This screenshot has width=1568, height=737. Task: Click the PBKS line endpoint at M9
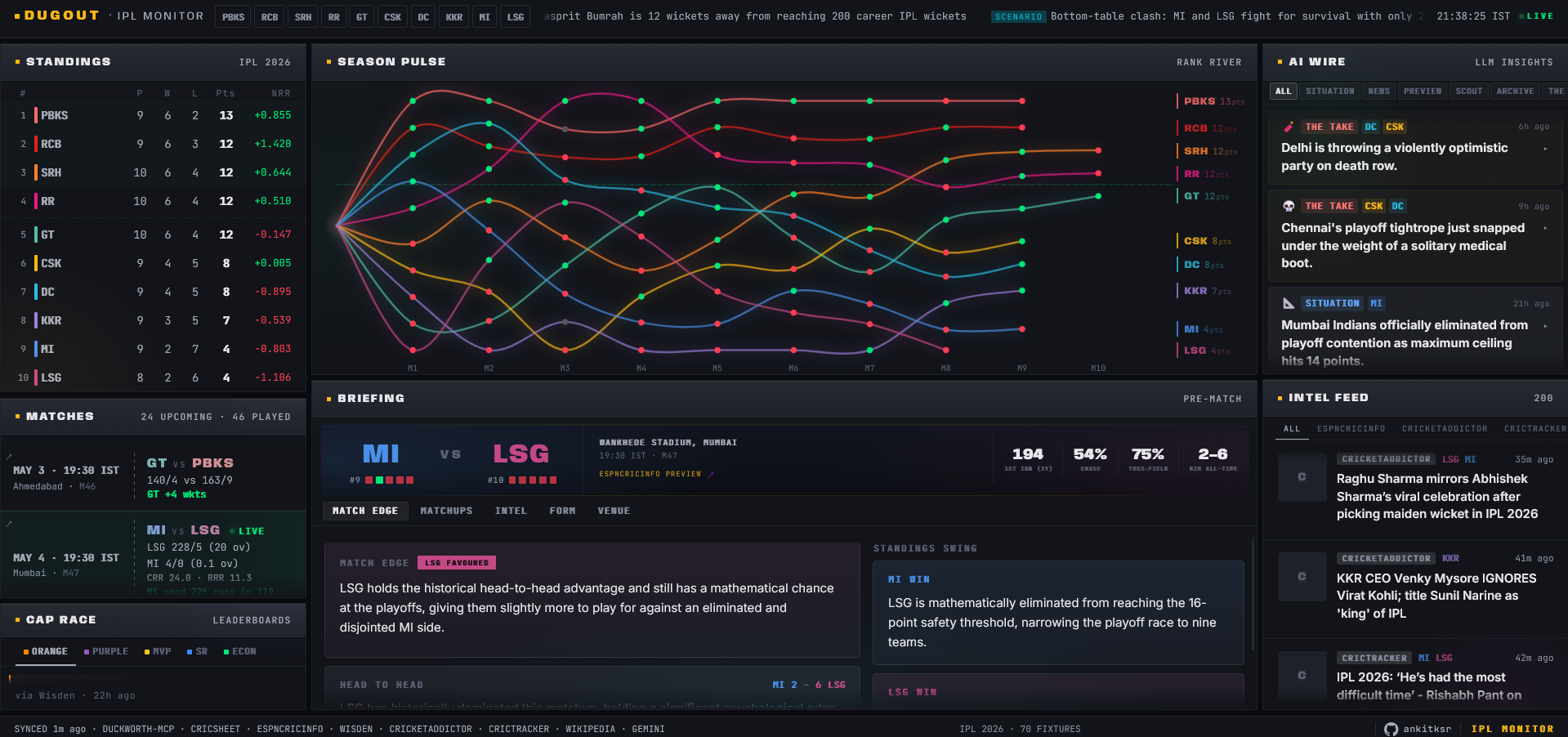click(x=1022, y=101)
